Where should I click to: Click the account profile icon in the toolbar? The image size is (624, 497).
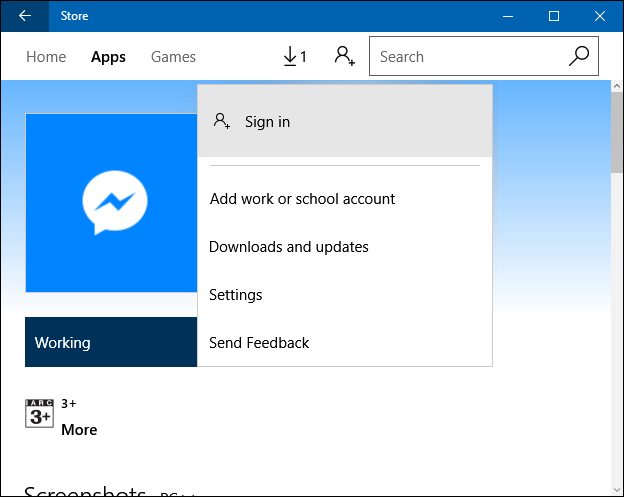[x=344, y=56]
